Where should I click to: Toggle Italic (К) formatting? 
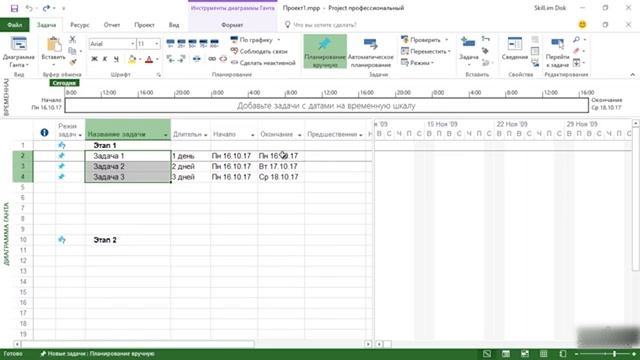[105, 59]
